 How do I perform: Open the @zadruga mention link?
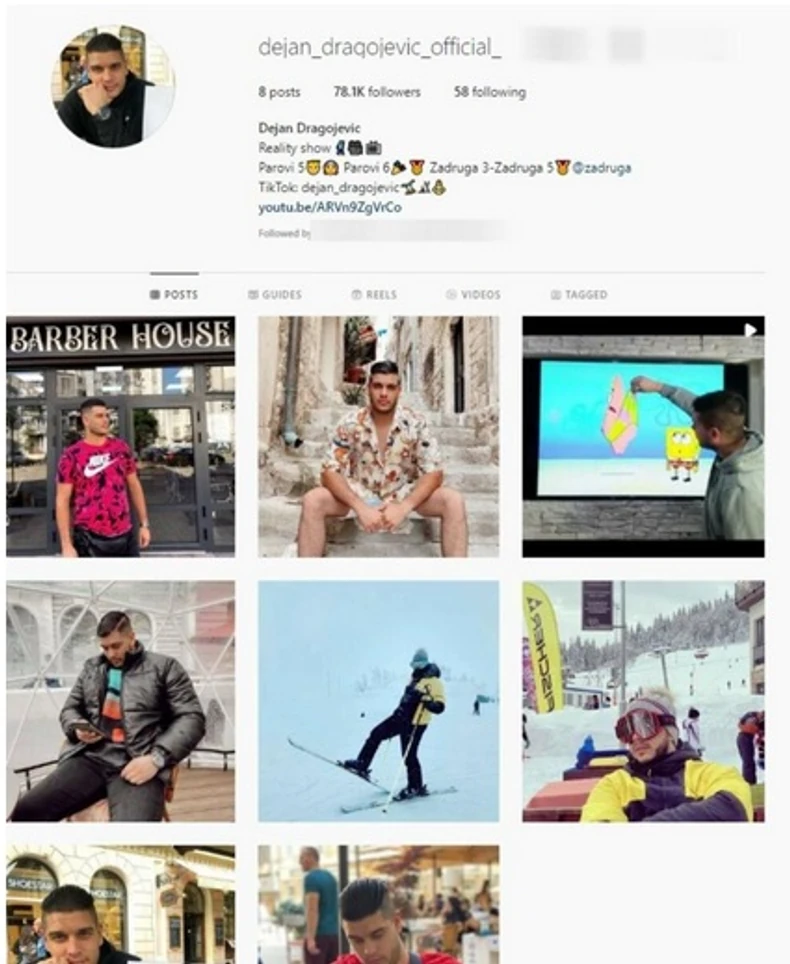tap(602, 168)
